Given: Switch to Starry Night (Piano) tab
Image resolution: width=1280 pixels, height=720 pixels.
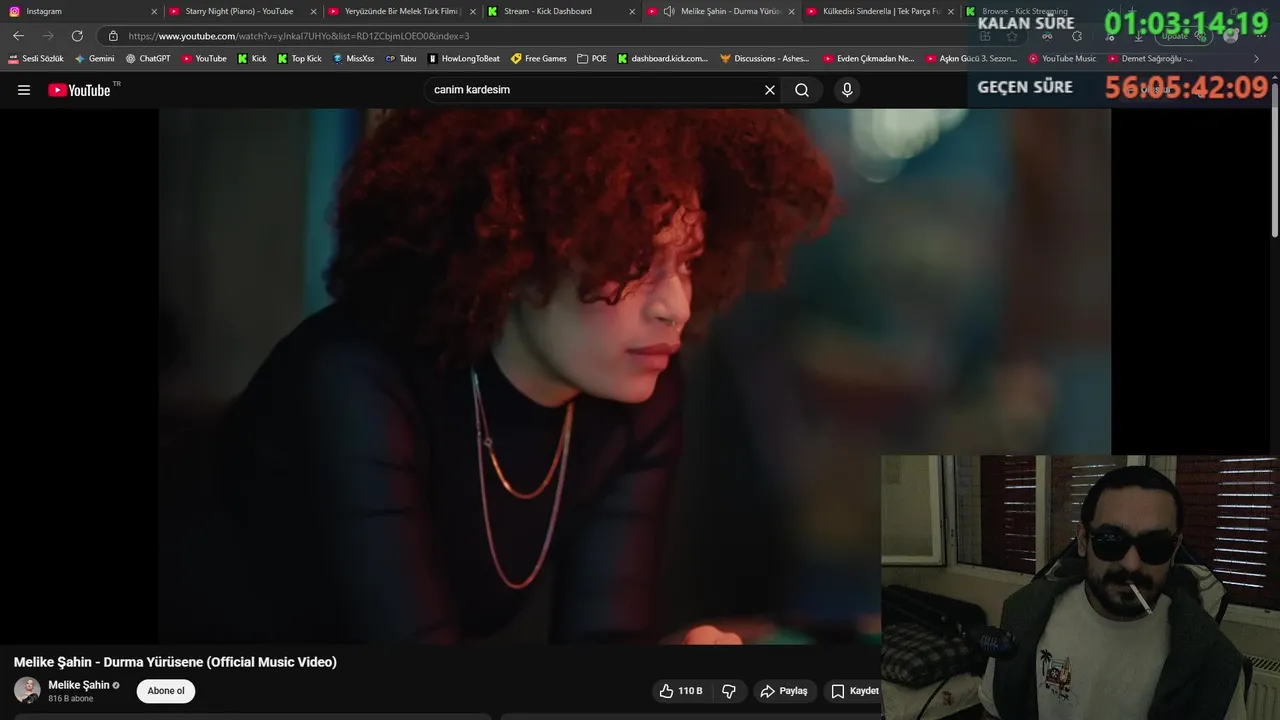Looking at the screenshot, I should click(240, 11).
